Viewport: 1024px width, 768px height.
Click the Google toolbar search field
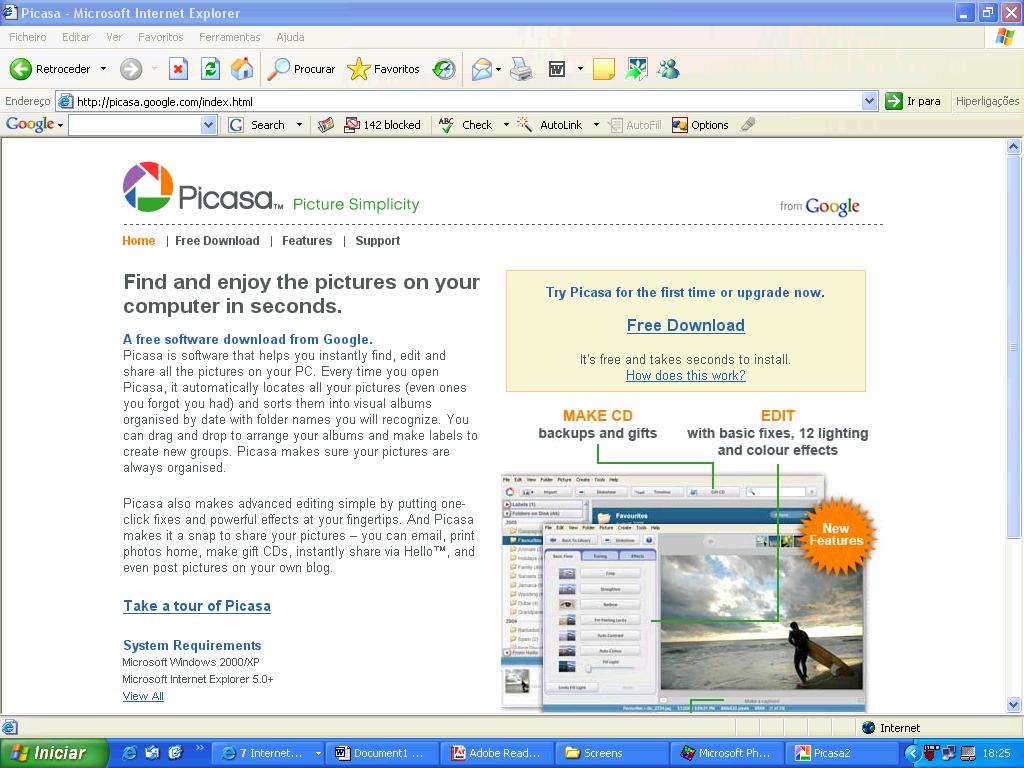(x=136, y=125)
